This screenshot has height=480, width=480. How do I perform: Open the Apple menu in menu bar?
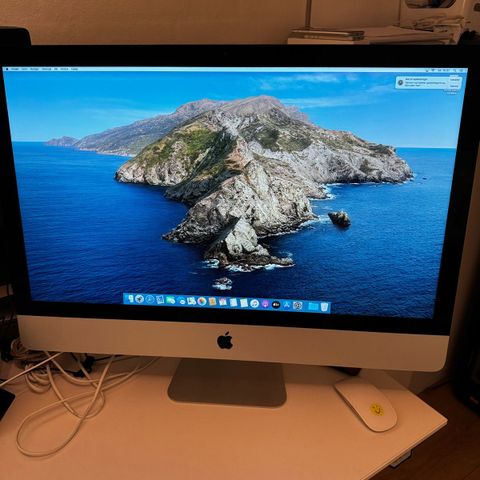pos(7,69)
